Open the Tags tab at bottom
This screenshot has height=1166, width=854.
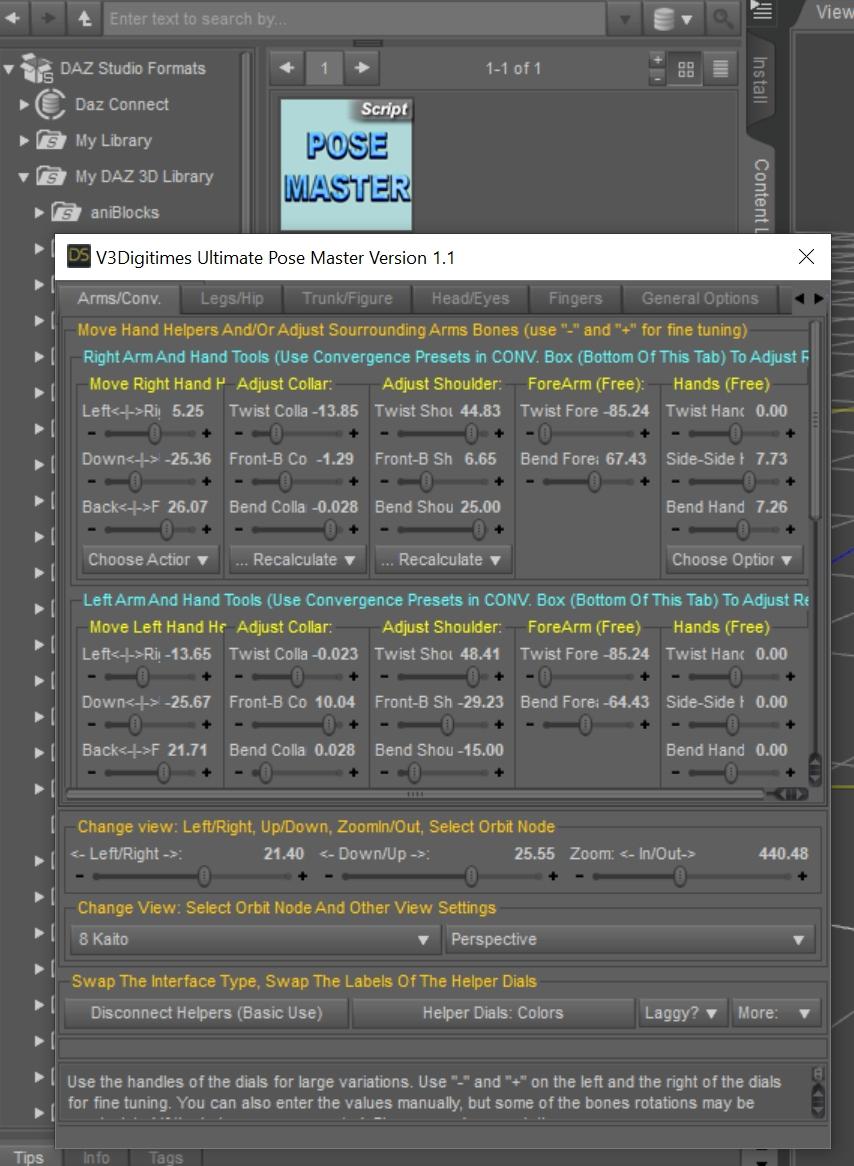point(165,1157)
